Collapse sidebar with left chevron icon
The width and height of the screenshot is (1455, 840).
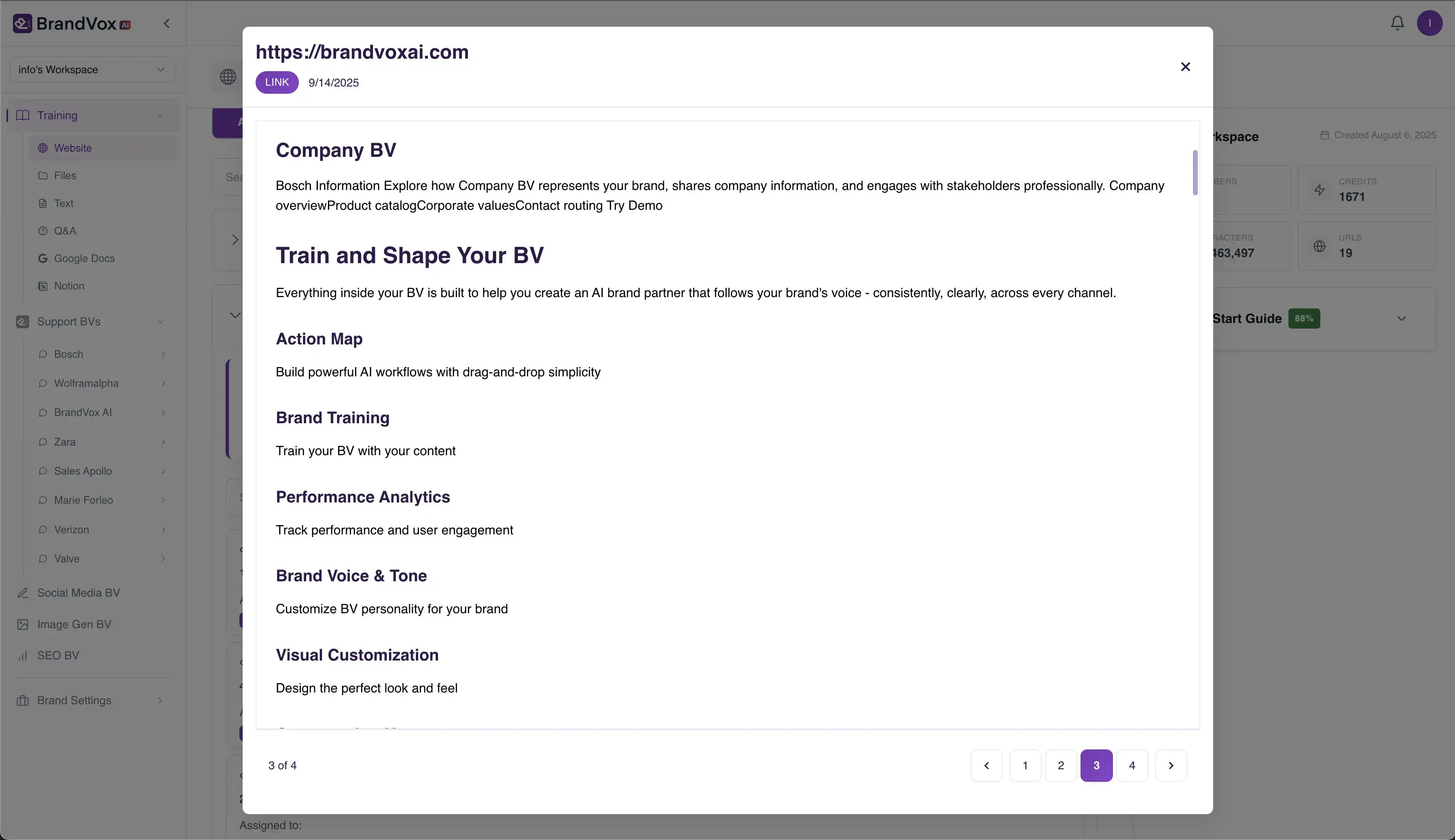[167, 24]
